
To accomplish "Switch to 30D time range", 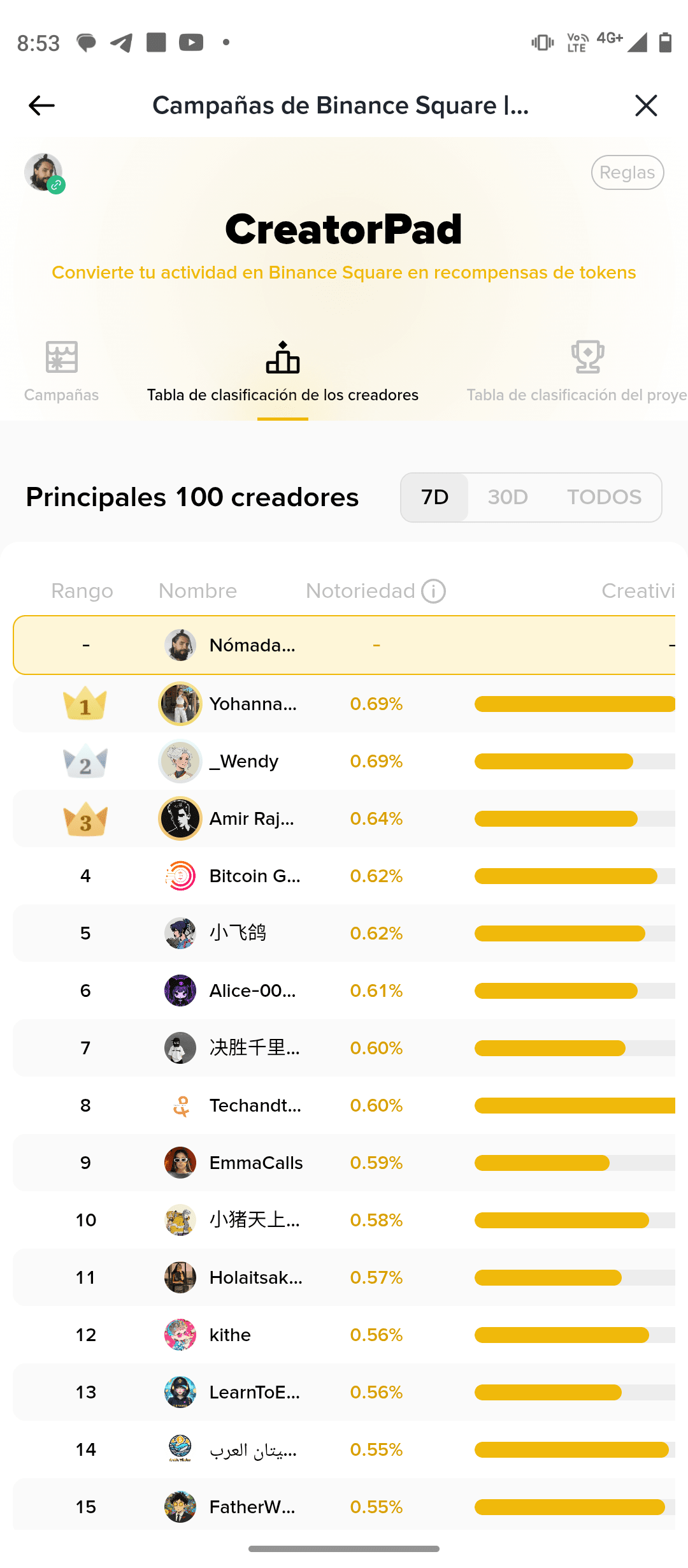I will [508, 497].
